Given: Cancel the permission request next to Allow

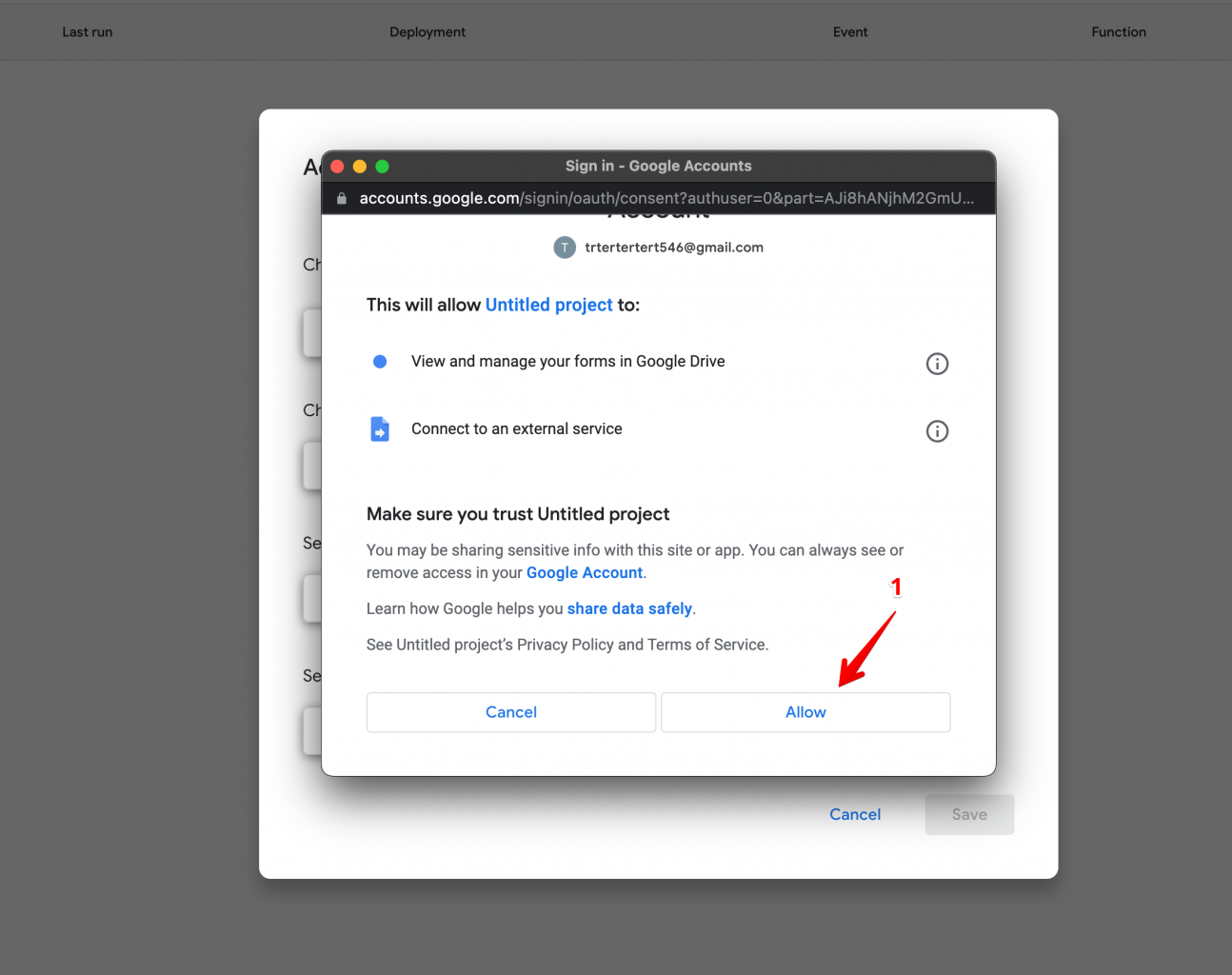Looking at the screenshot, I should click(x=511, y=712).
